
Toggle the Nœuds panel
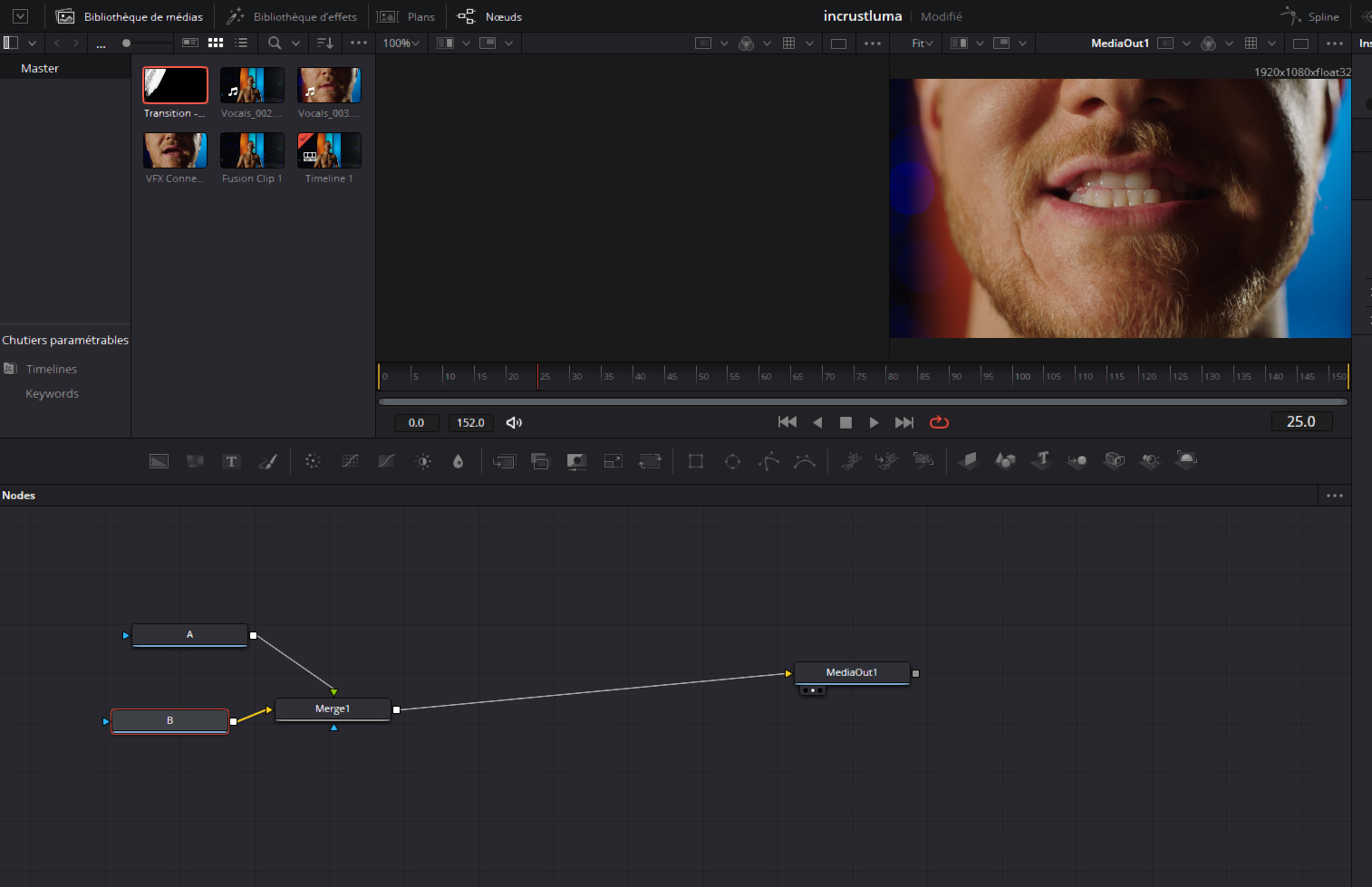pyautogui.click(x=490, y=16)
